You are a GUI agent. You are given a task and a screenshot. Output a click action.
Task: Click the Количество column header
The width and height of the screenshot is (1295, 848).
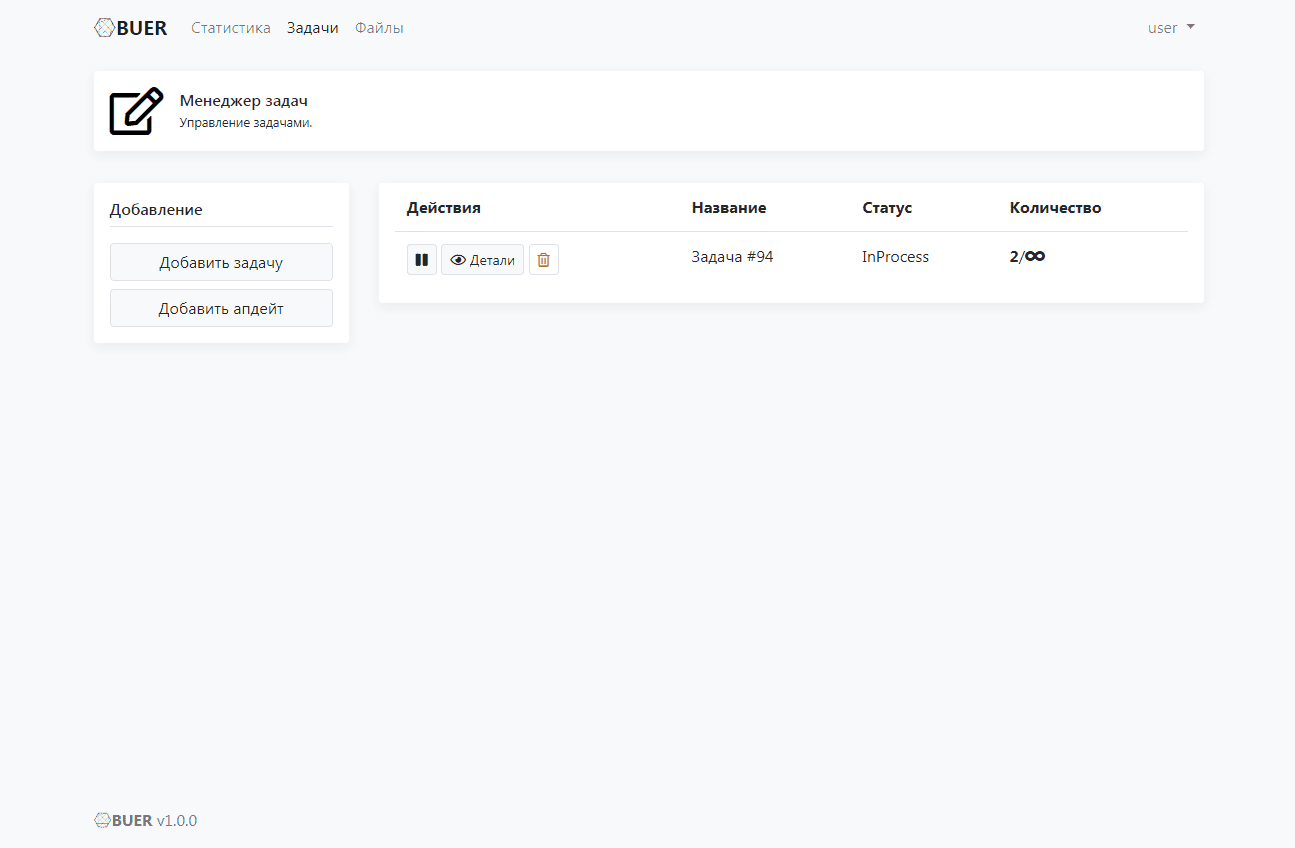(x=1056, y=208)
